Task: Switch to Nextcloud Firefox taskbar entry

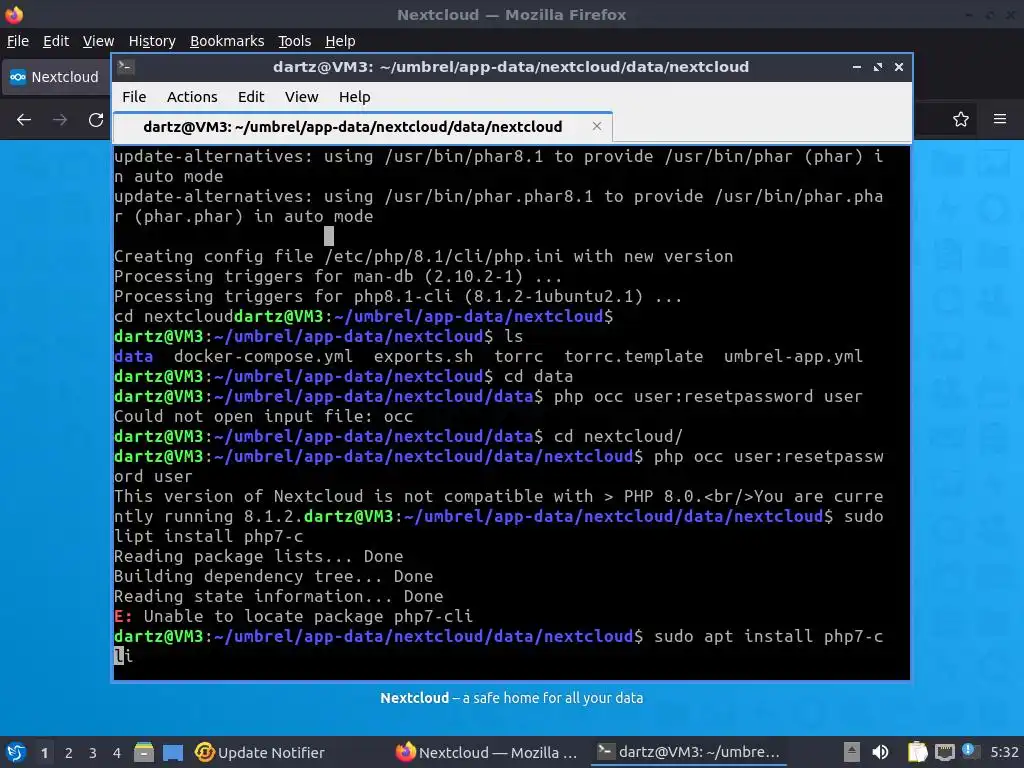Action: point(487,752)
